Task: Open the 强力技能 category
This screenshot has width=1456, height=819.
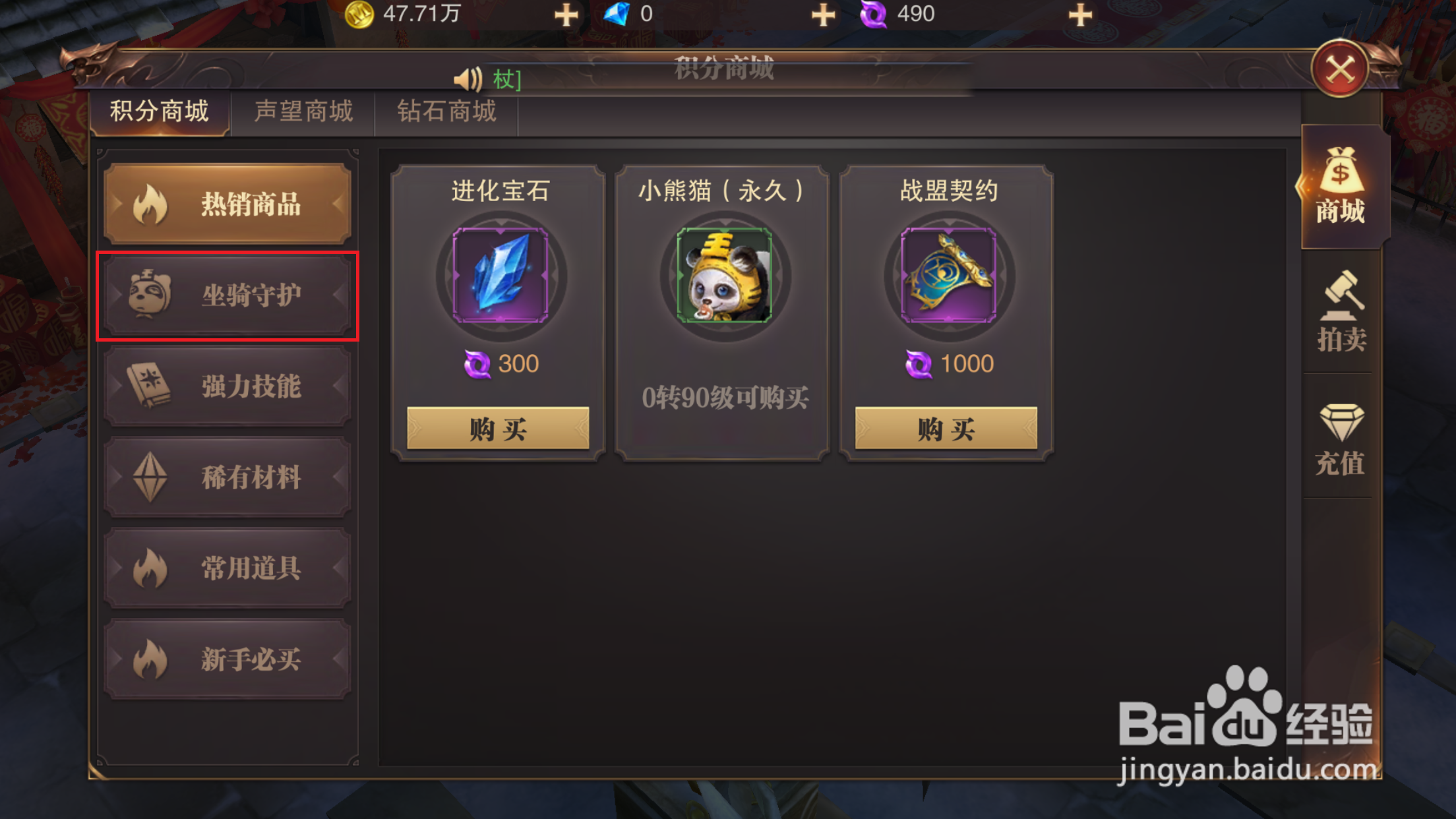Action: (x=228, y=386)
